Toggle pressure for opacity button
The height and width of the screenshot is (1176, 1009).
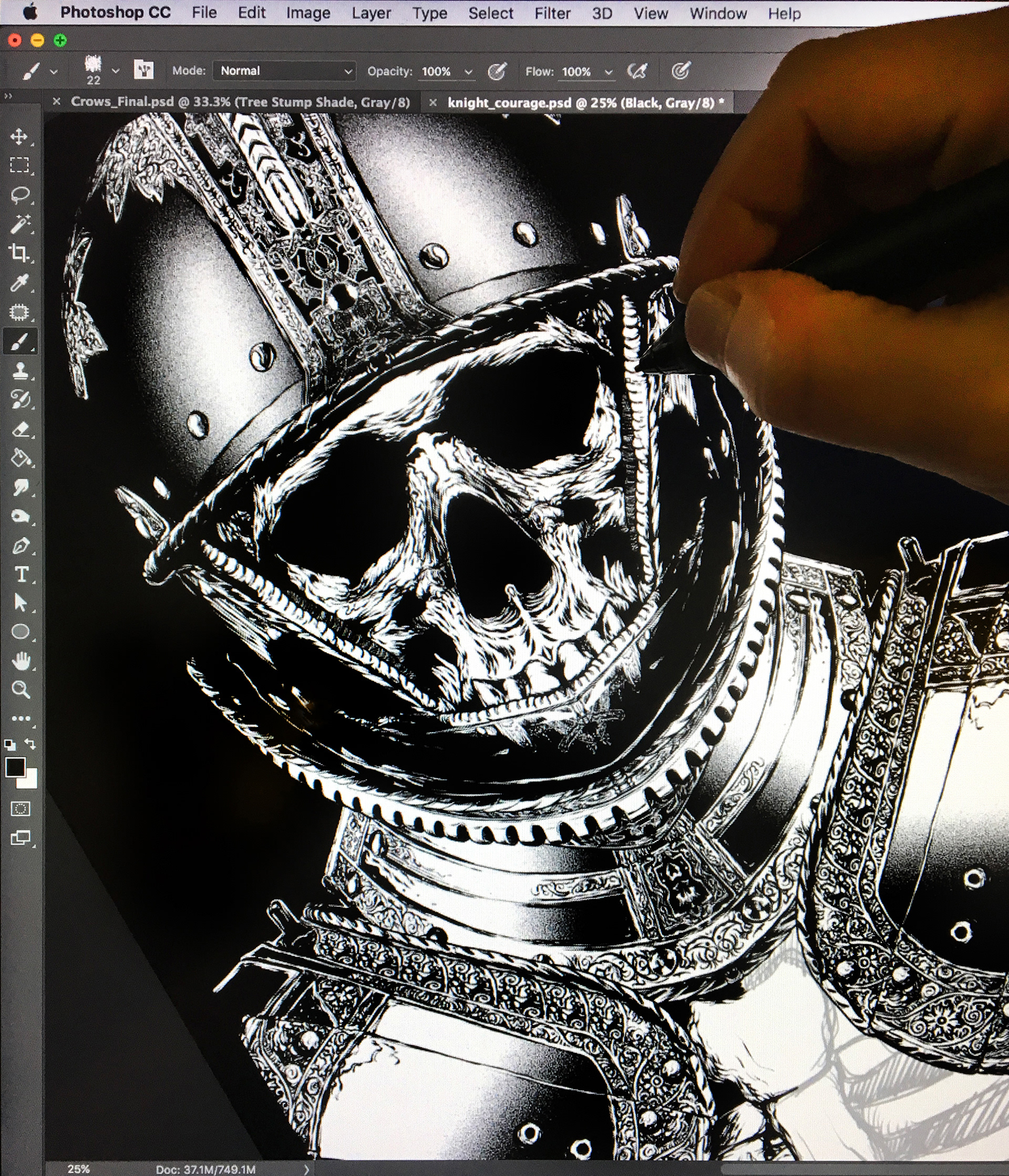coord(497,71)
